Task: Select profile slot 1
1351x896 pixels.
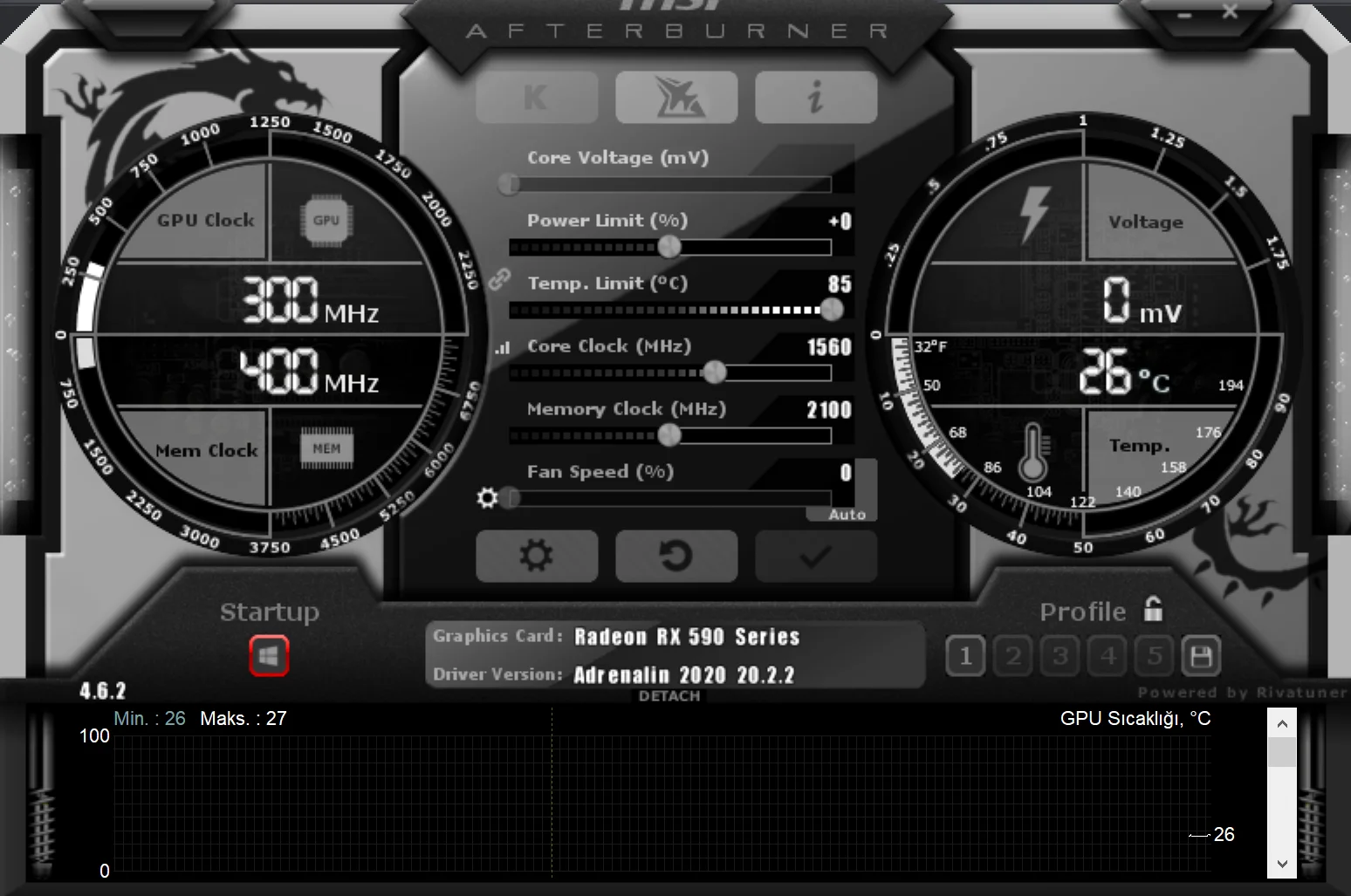Action: click(965, 656)
